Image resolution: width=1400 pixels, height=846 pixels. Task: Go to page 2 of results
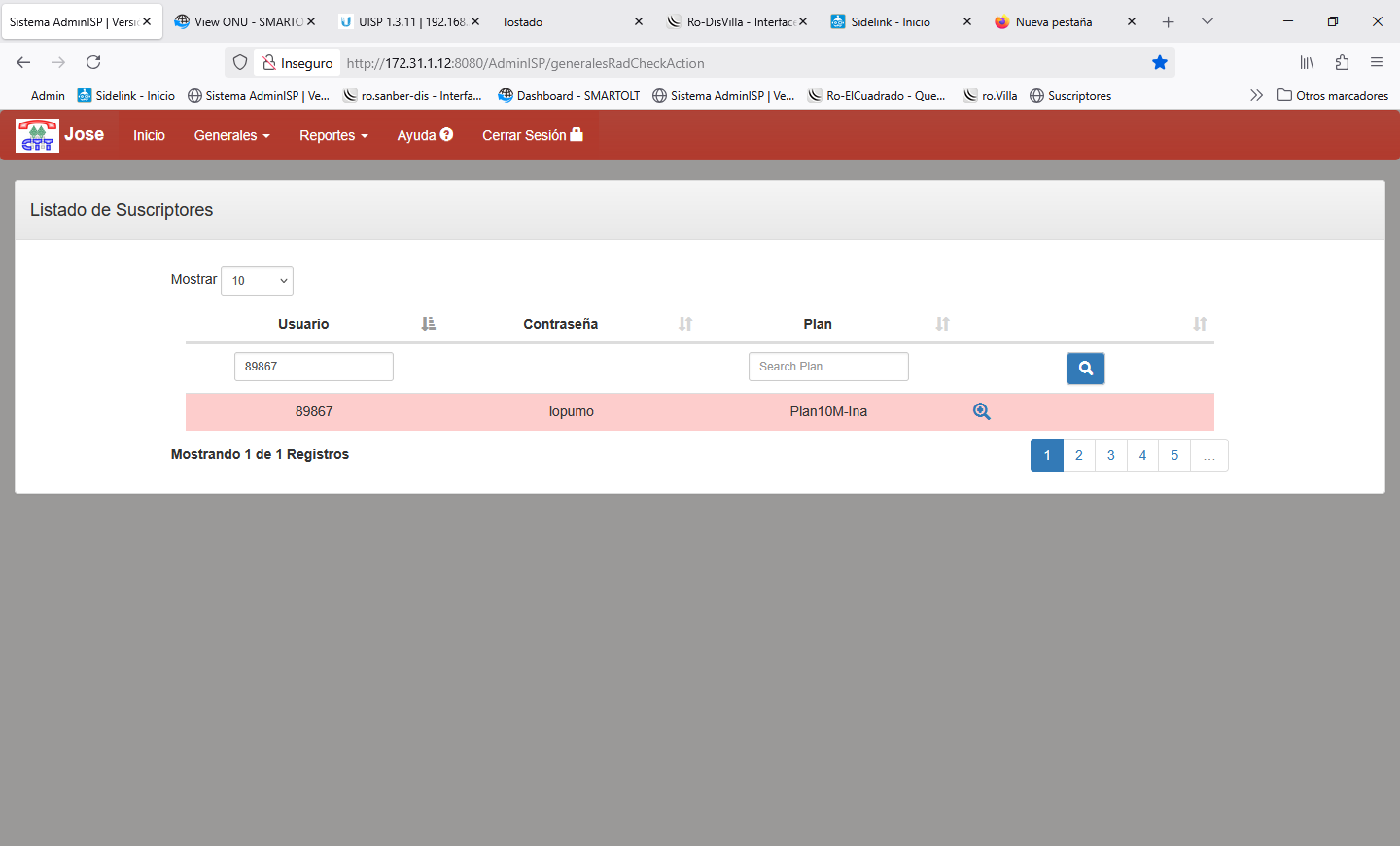(x=1078, y=455)
